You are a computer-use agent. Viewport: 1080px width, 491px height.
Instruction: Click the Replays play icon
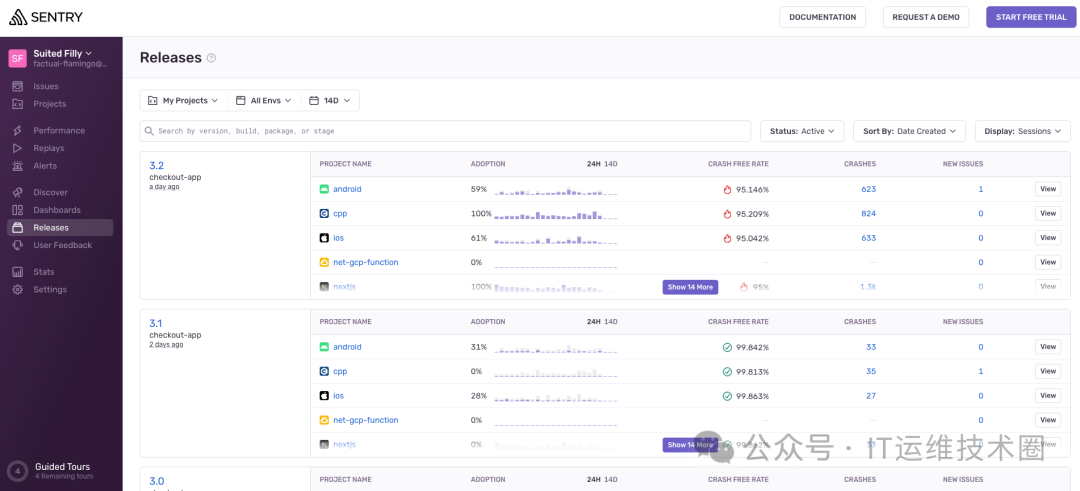19,148
